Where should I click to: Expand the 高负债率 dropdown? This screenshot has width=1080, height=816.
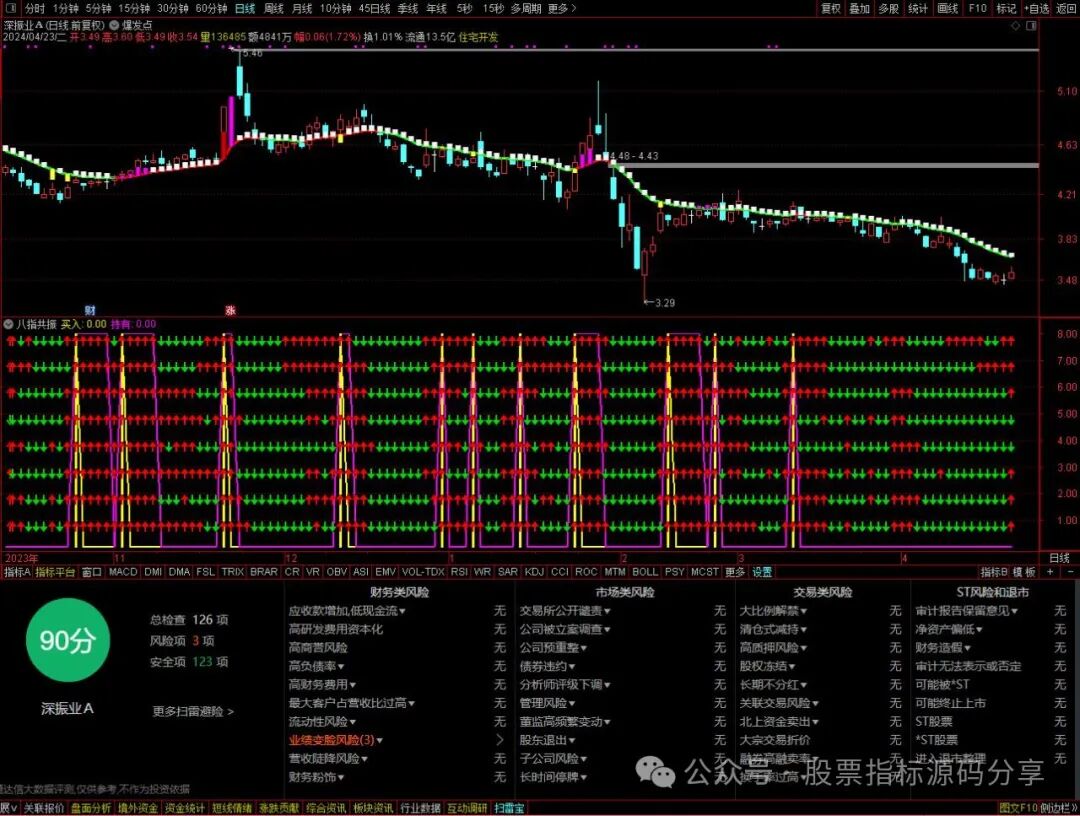pyautogui.click(x=316, y=666)
